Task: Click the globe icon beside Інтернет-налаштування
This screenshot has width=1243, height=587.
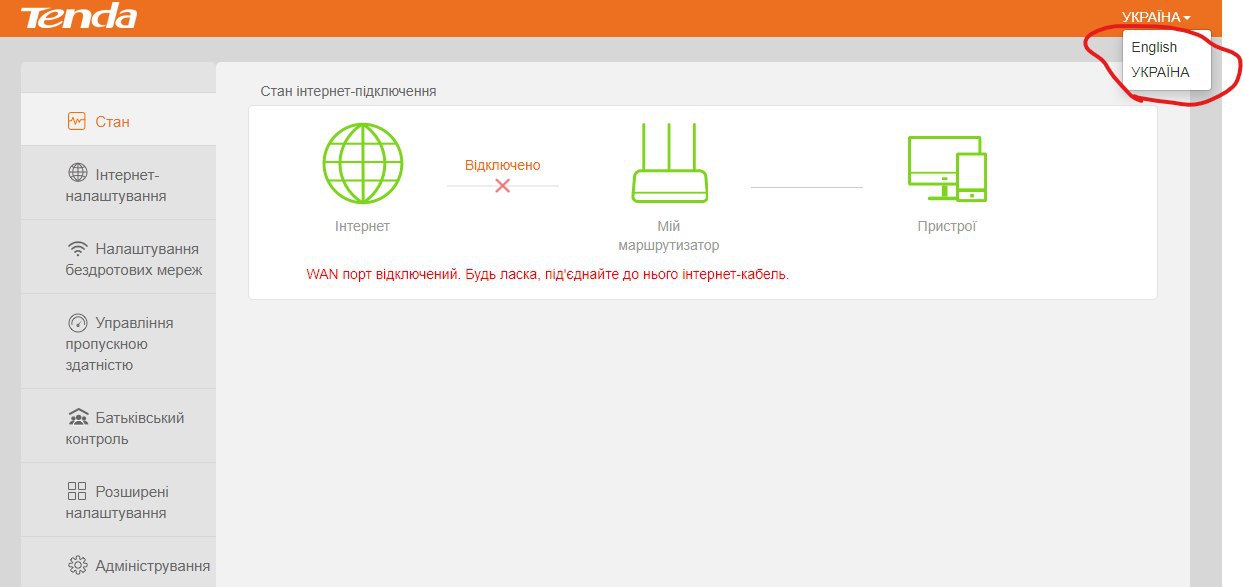Action: point(77,174)
